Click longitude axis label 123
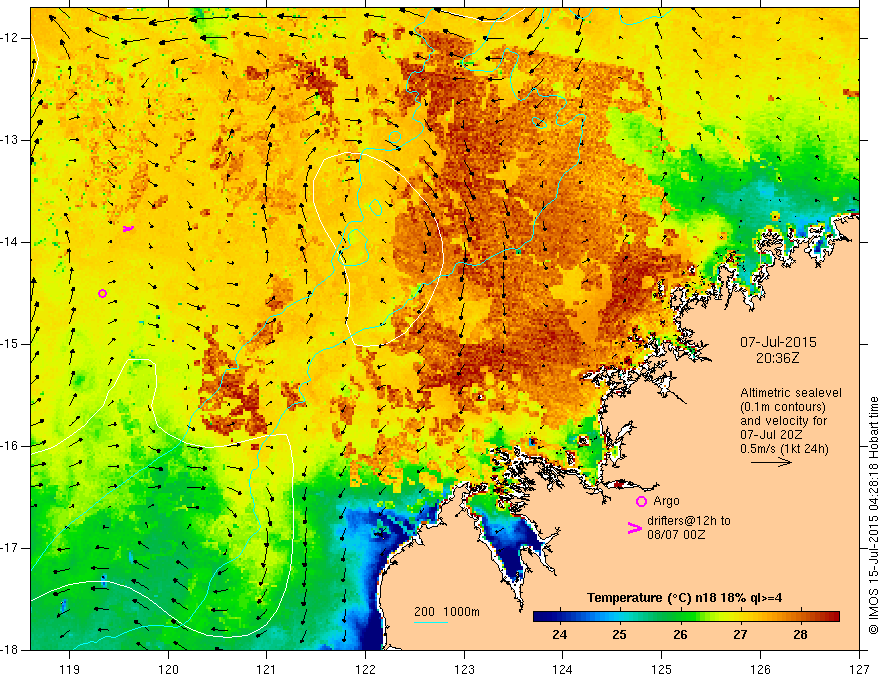 [x=464, y=669]
